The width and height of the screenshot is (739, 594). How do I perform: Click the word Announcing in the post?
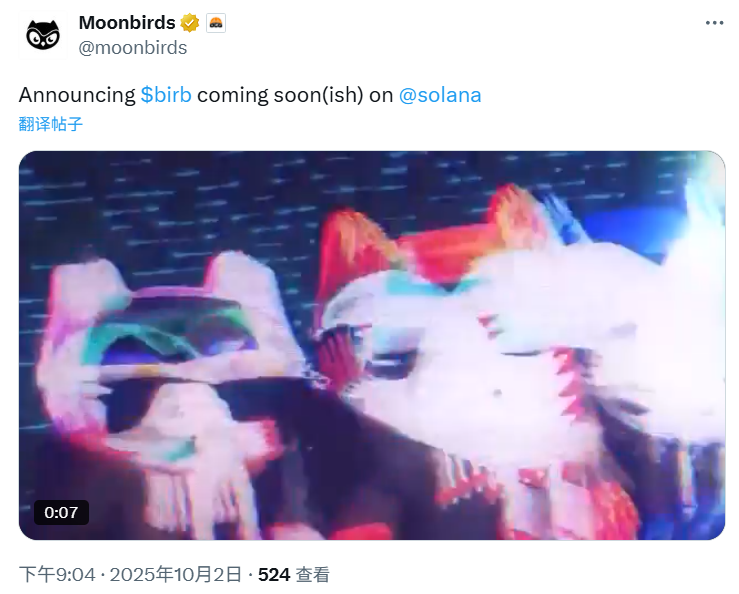[77, 95]
